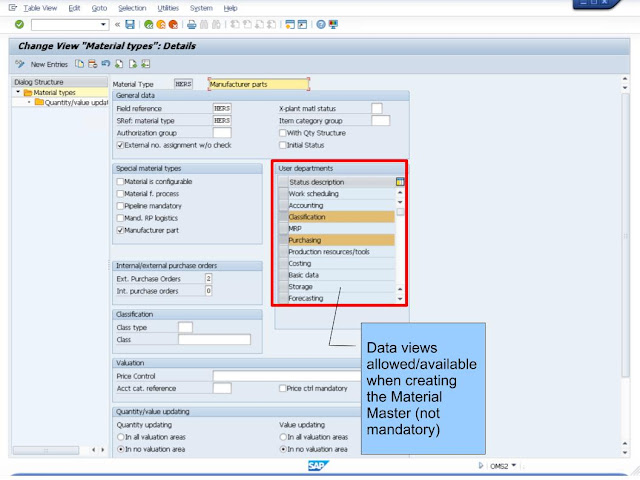Open the Help menu
640x480 pixels.
coord(231,8)
